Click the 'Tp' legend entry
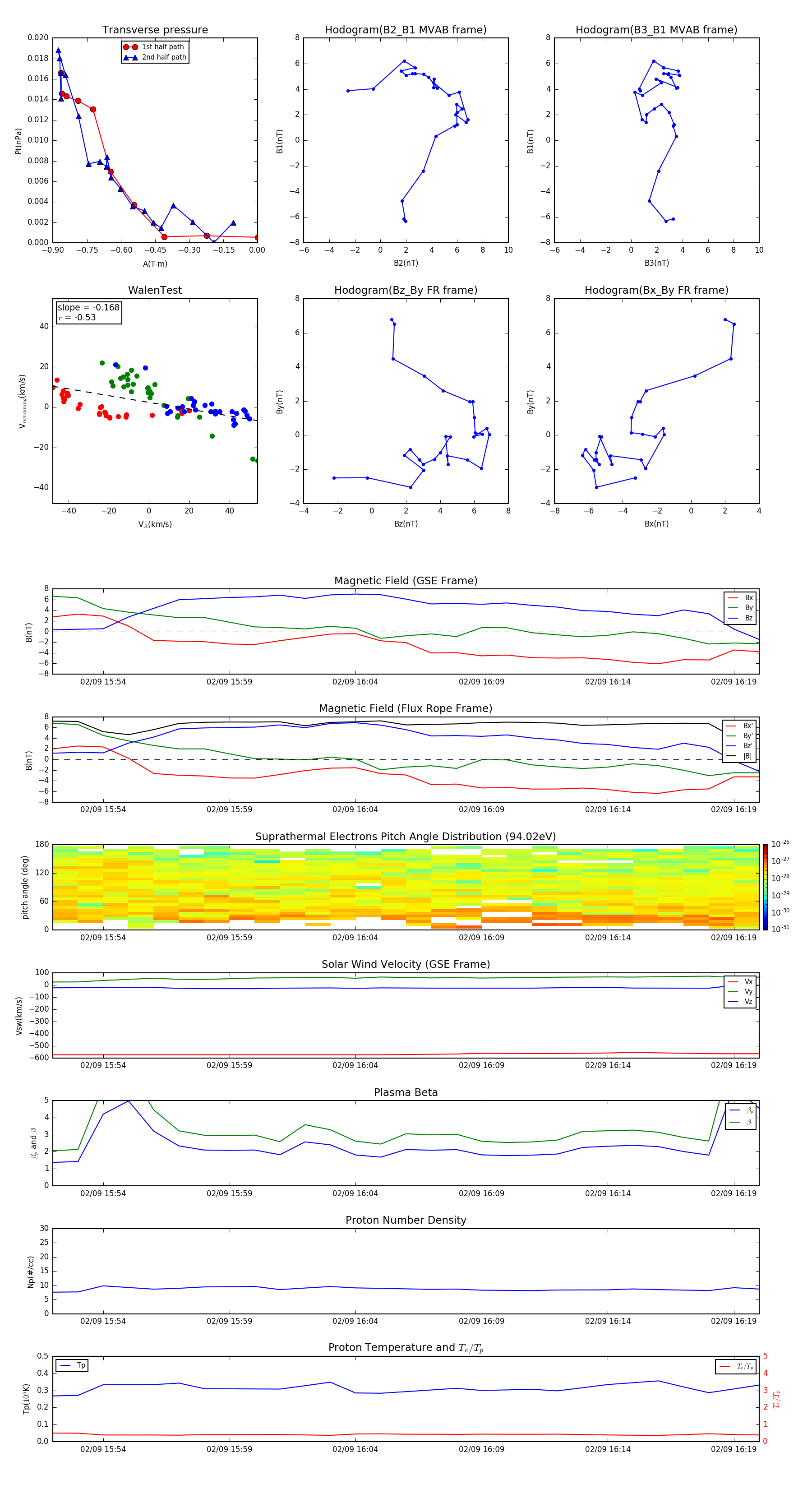This screenshot has width=812, height=1489. [72, 1365]
